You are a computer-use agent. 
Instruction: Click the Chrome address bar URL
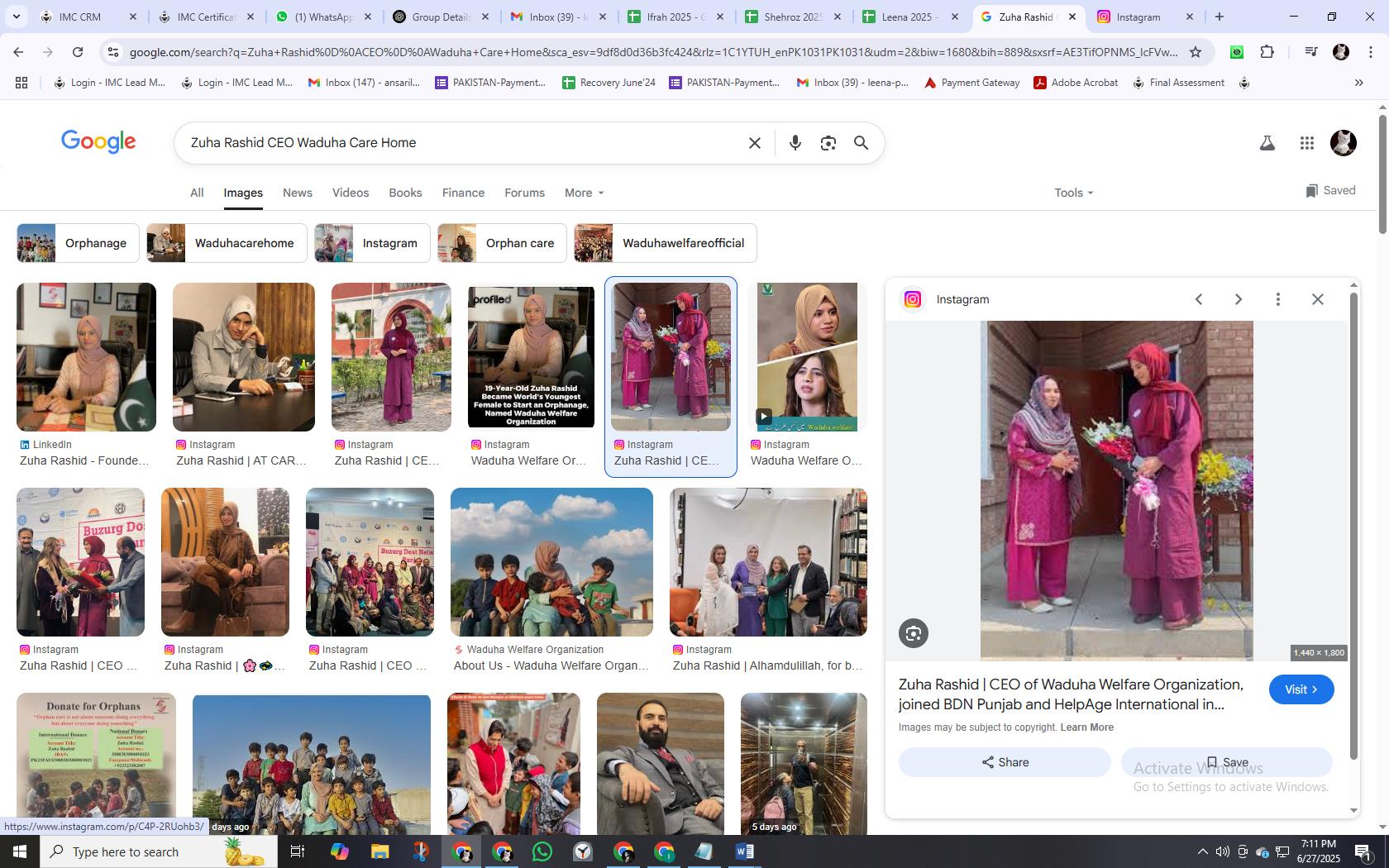653,52
